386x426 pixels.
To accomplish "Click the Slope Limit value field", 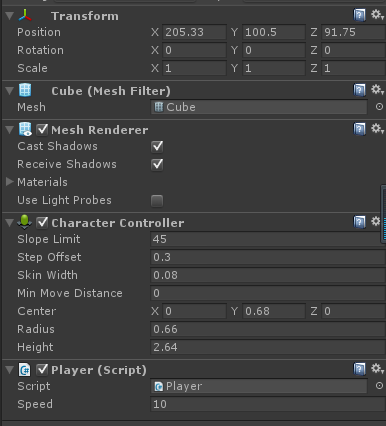I will (x=266, y=239).
